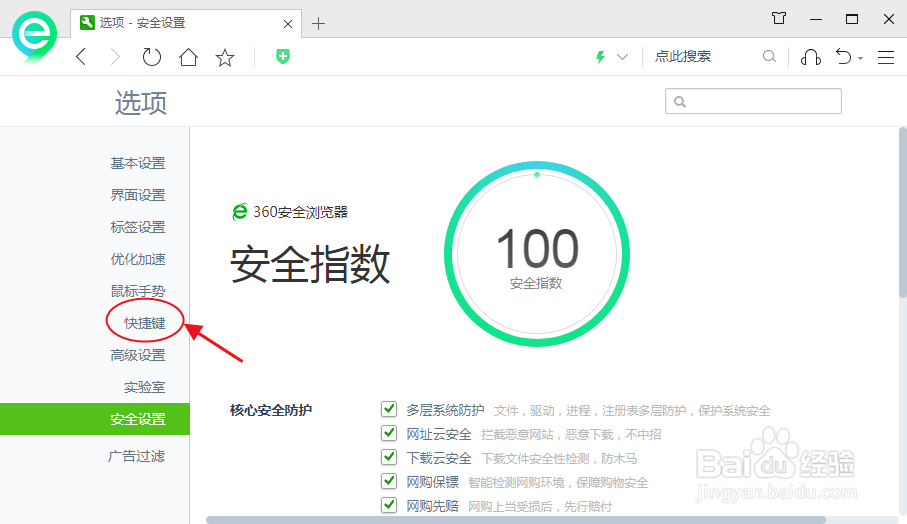
Task: Click the forward navigation arrow
Action: pos(115,57)
